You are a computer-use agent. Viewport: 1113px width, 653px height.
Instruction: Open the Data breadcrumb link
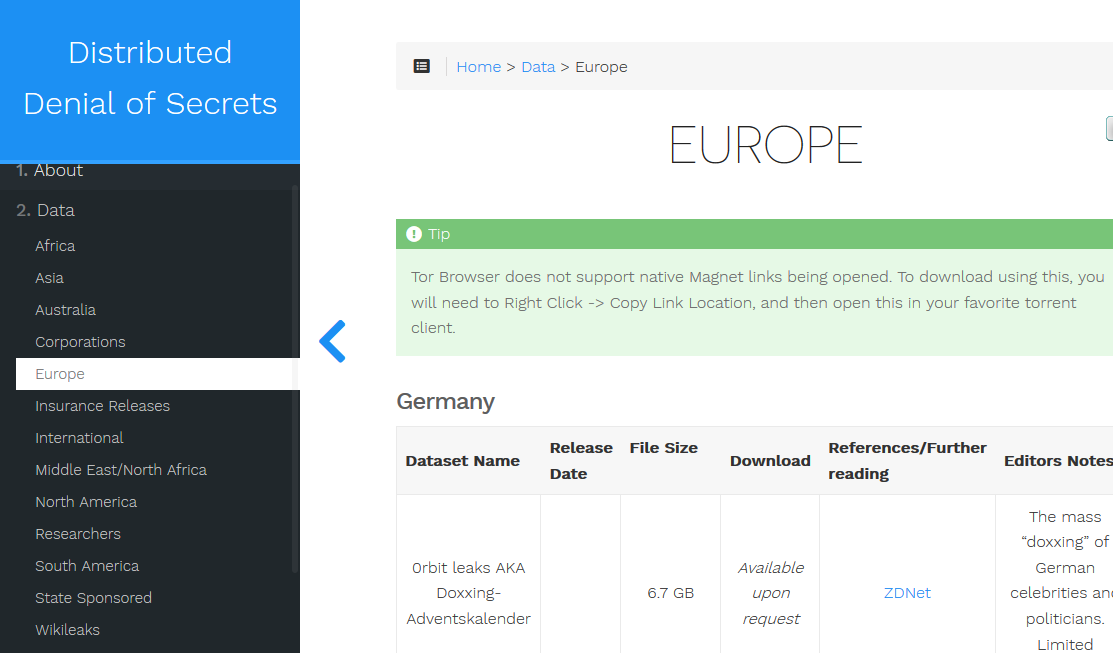click(538, 67)
